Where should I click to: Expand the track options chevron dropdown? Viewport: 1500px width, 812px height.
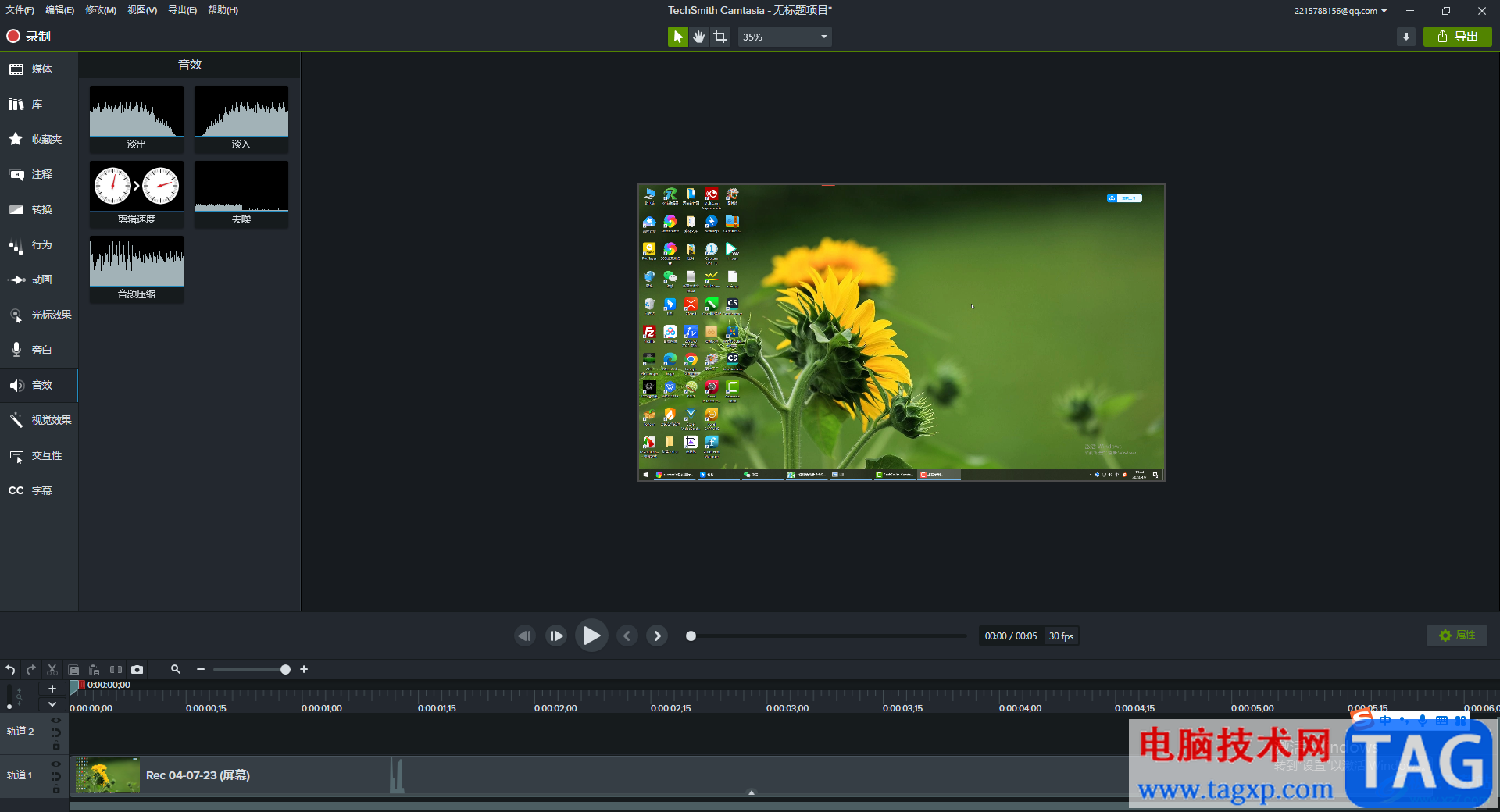coord(52,704)
